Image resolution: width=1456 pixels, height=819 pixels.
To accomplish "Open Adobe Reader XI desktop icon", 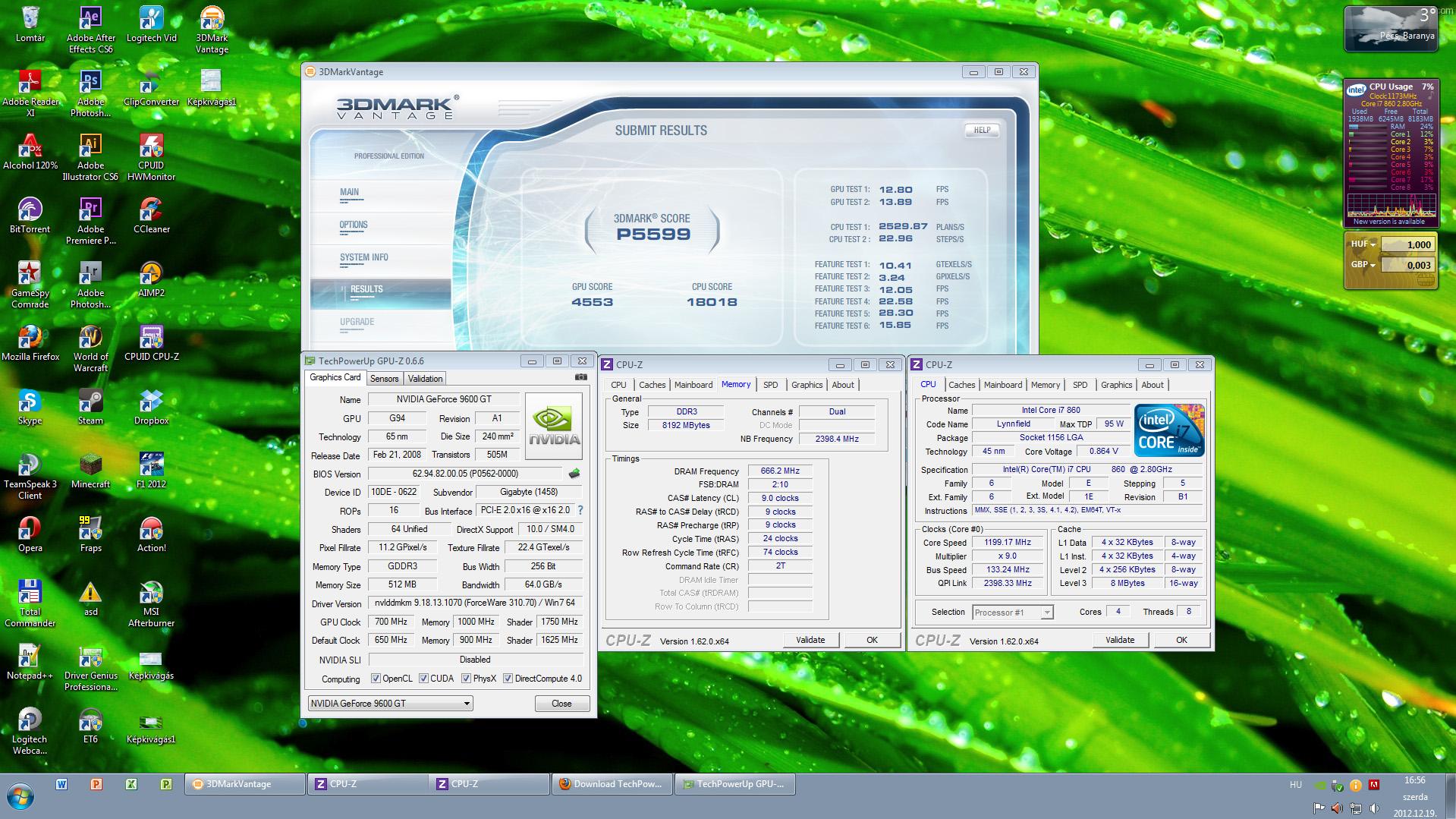I will [x=30, y=94].
